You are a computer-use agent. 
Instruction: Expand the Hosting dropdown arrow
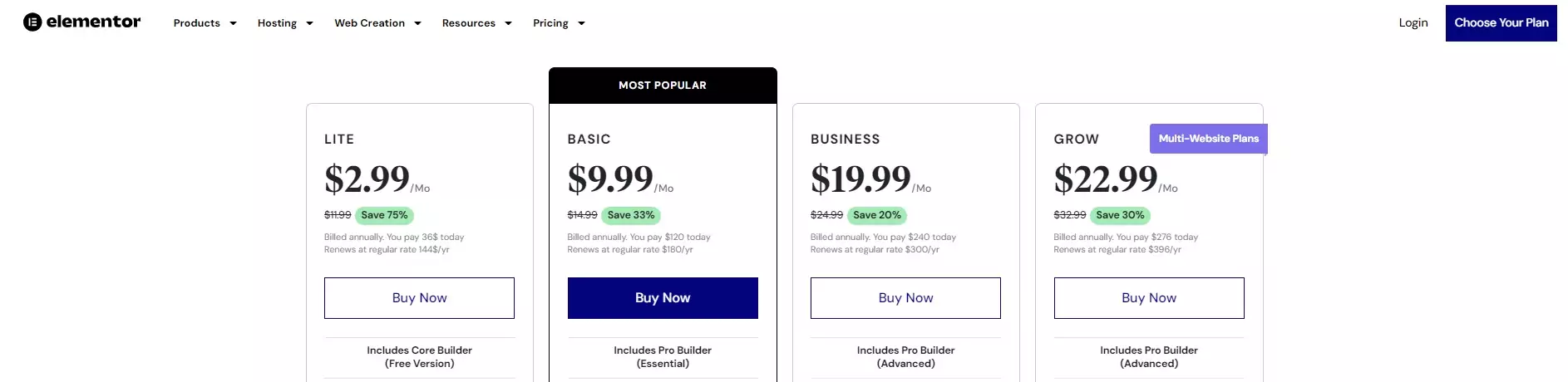[x=310, y=23]
